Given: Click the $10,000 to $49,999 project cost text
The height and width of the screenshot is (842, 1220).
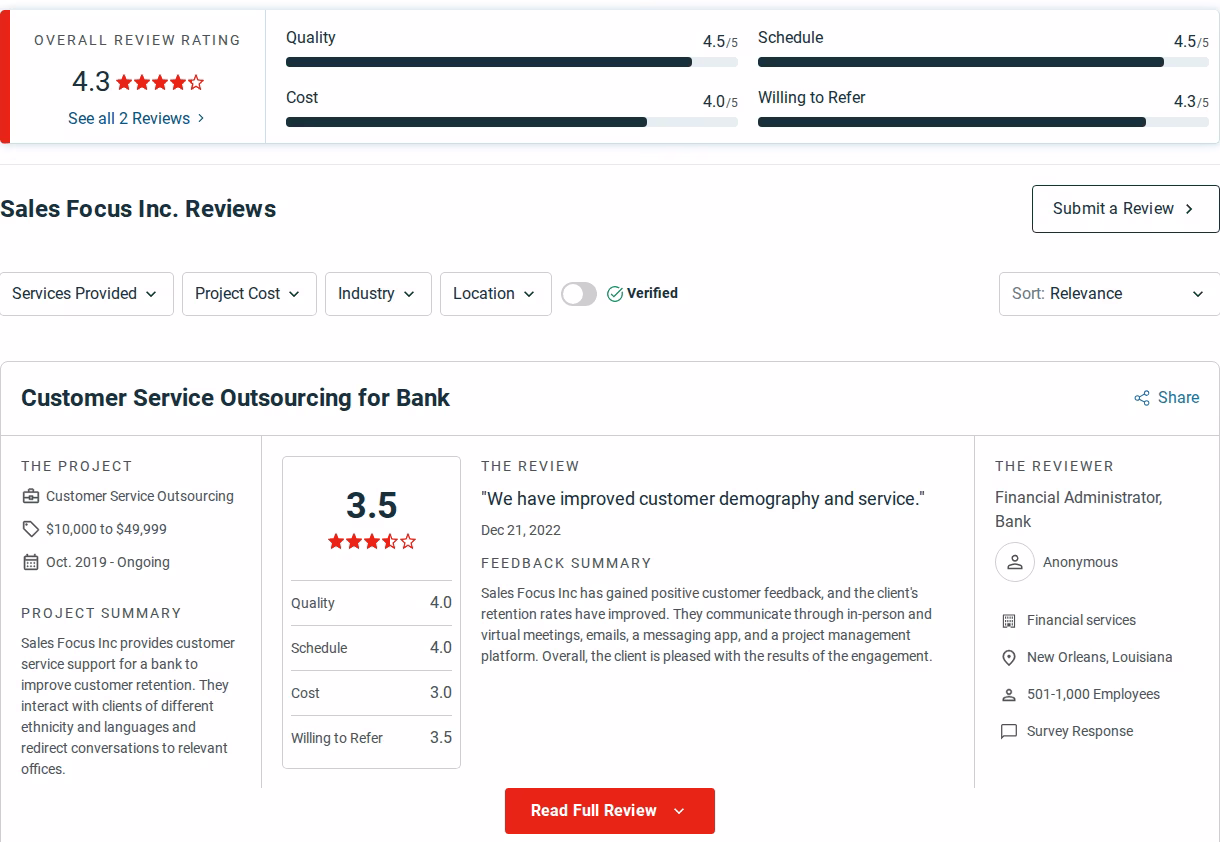Looking at the screenshot, I should coord(107,529).
